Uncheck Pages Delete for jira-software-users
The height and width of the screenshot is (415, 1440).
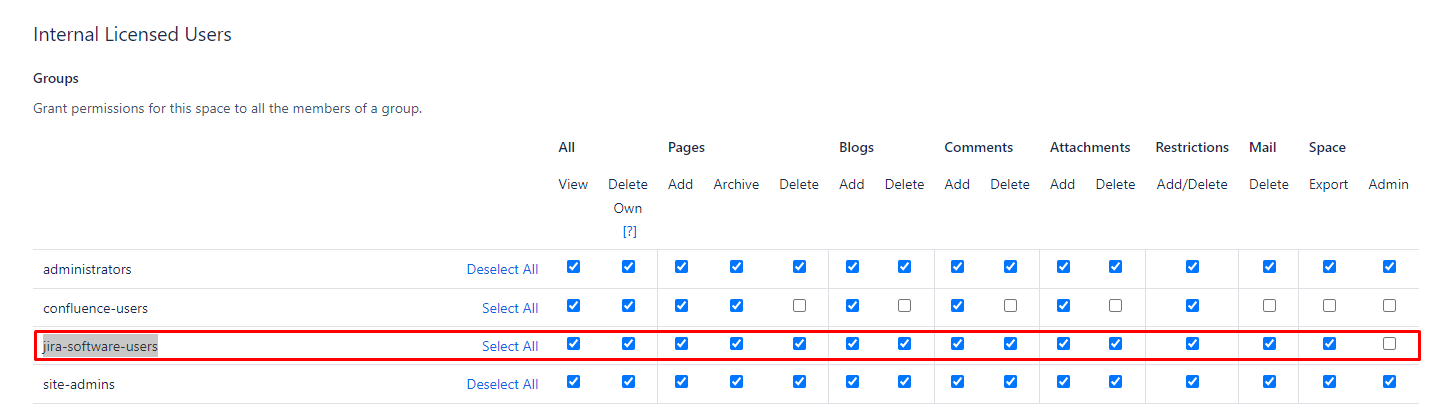click(x=799, y=344)
